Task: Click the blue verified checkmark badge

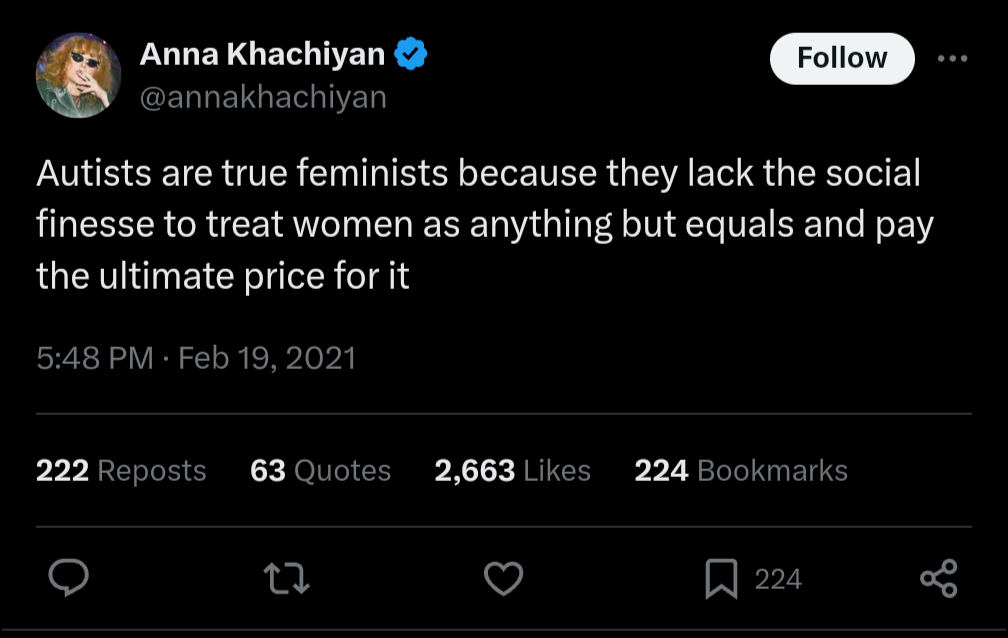Action: point(411,55)
